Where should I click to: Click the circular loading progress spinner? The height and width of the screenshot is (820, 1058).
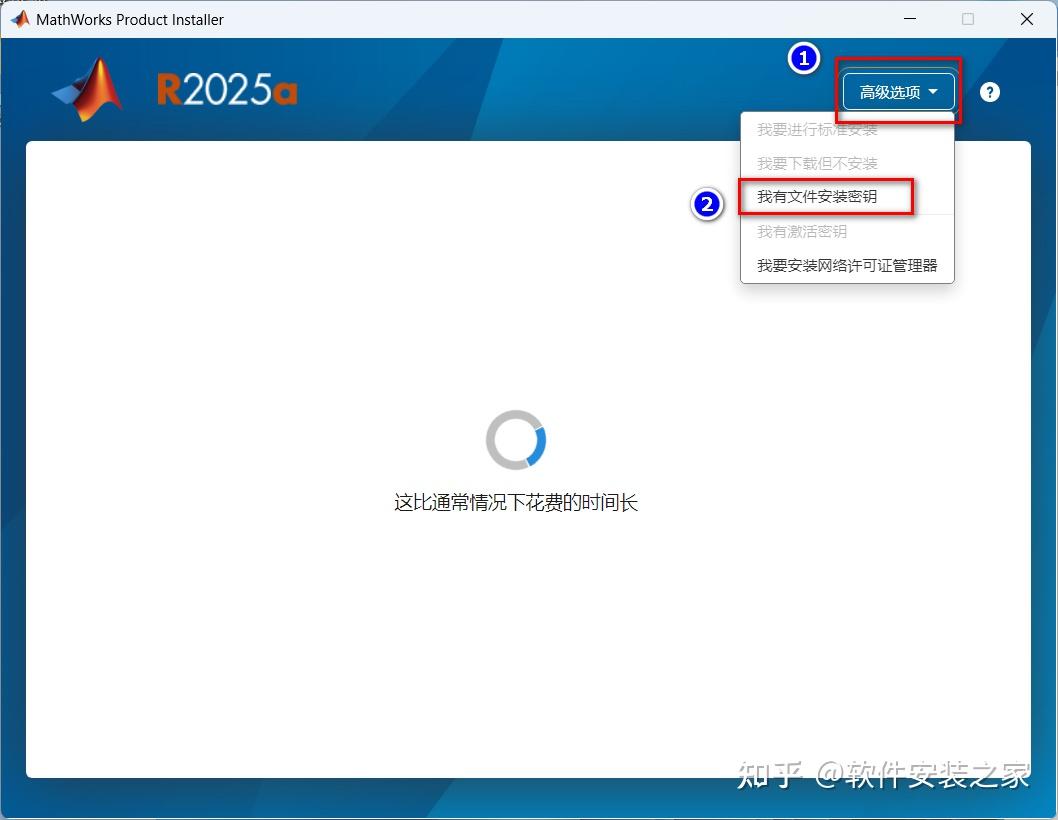[516, 439]
